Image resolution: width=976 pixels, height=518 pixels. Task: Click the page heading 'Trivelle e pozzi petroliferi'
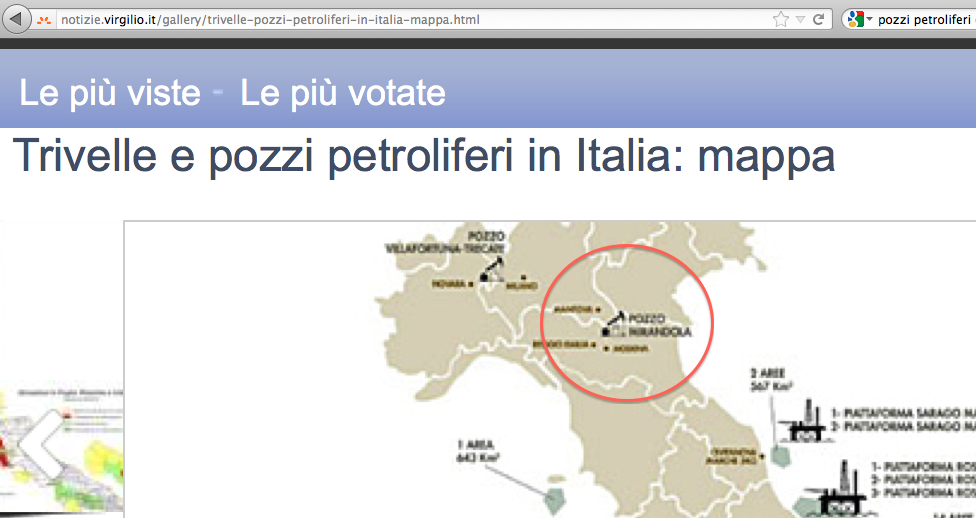[423, 156]
